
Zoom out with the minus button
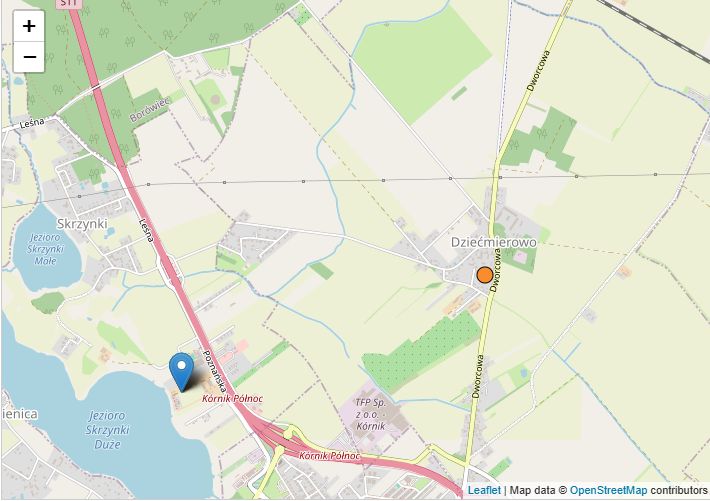click(x=29, y=57)
